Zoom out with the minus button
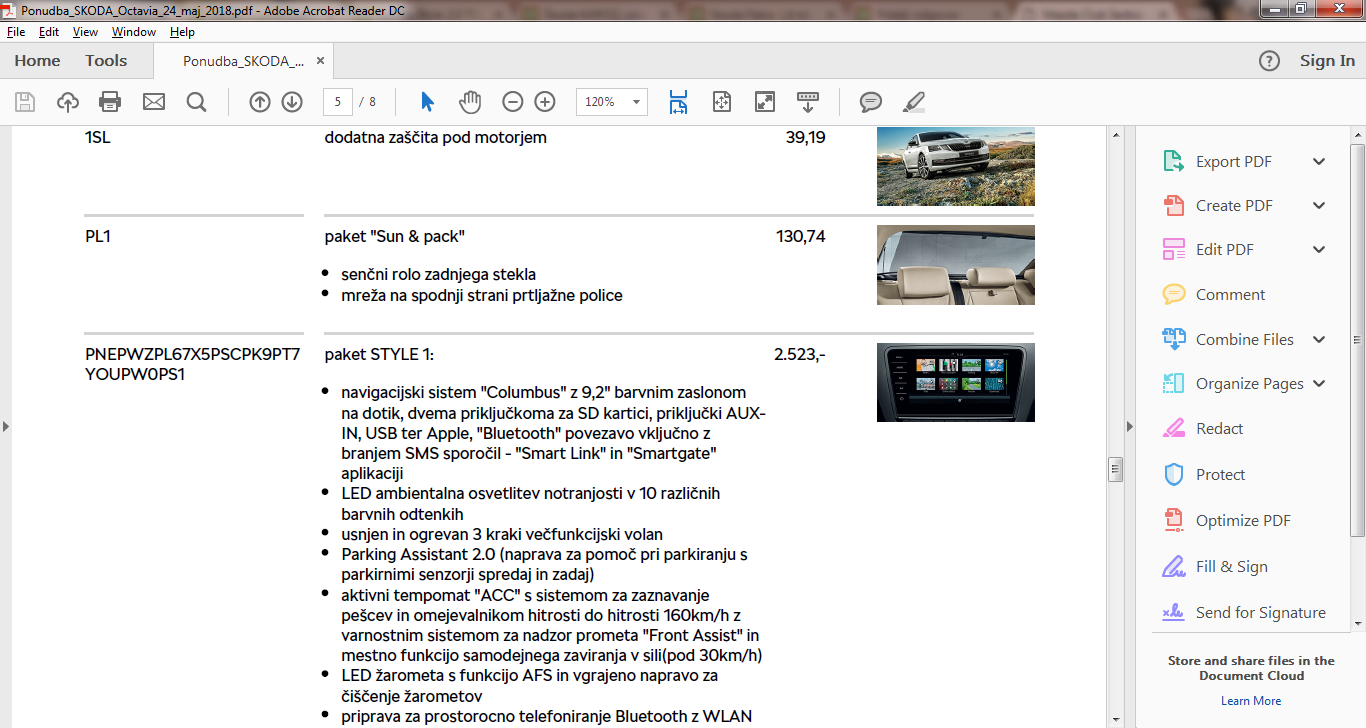The image size is (1366, 728). pyautogui.click(x=513, y=102)
